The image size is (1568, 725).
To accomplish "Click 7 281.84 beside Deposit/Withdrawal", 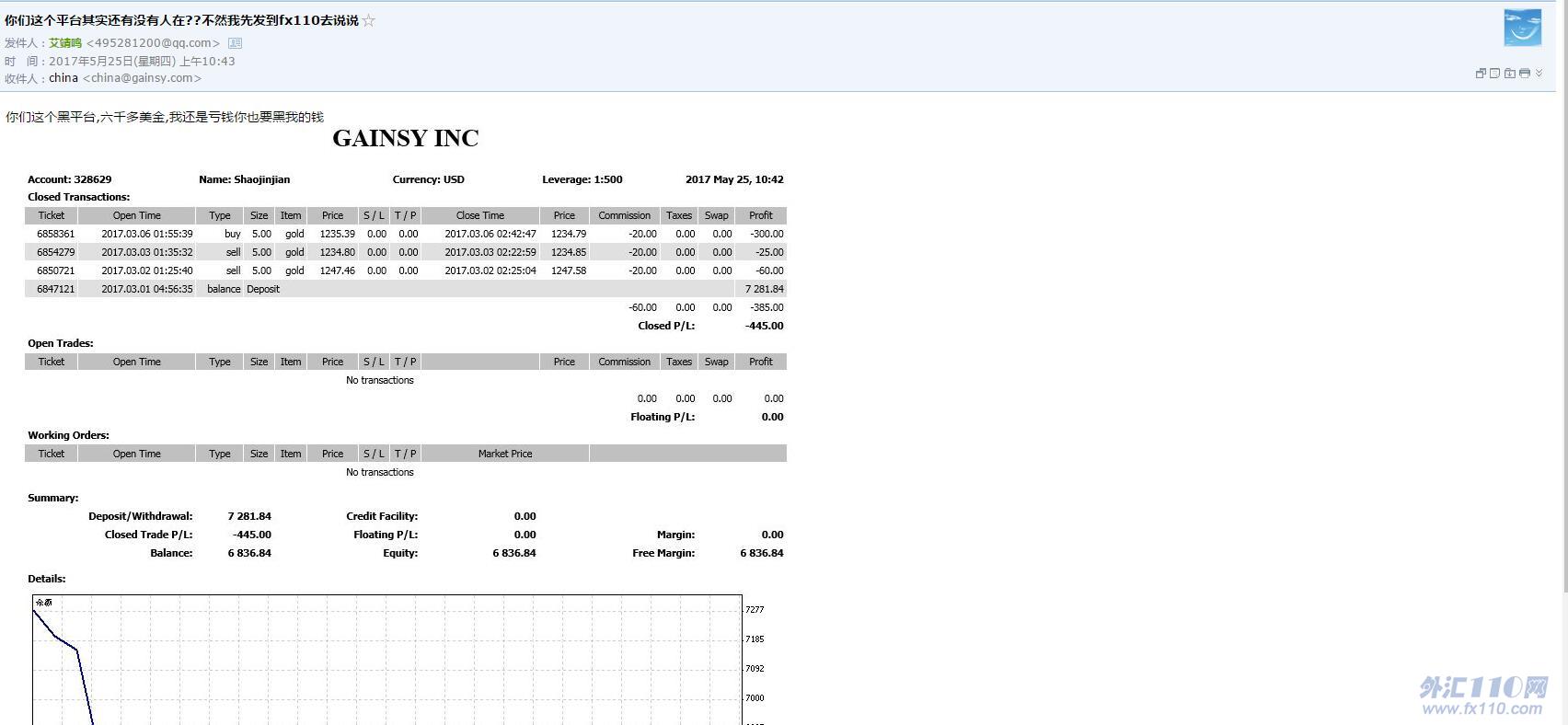I will [x=249, y=516].
